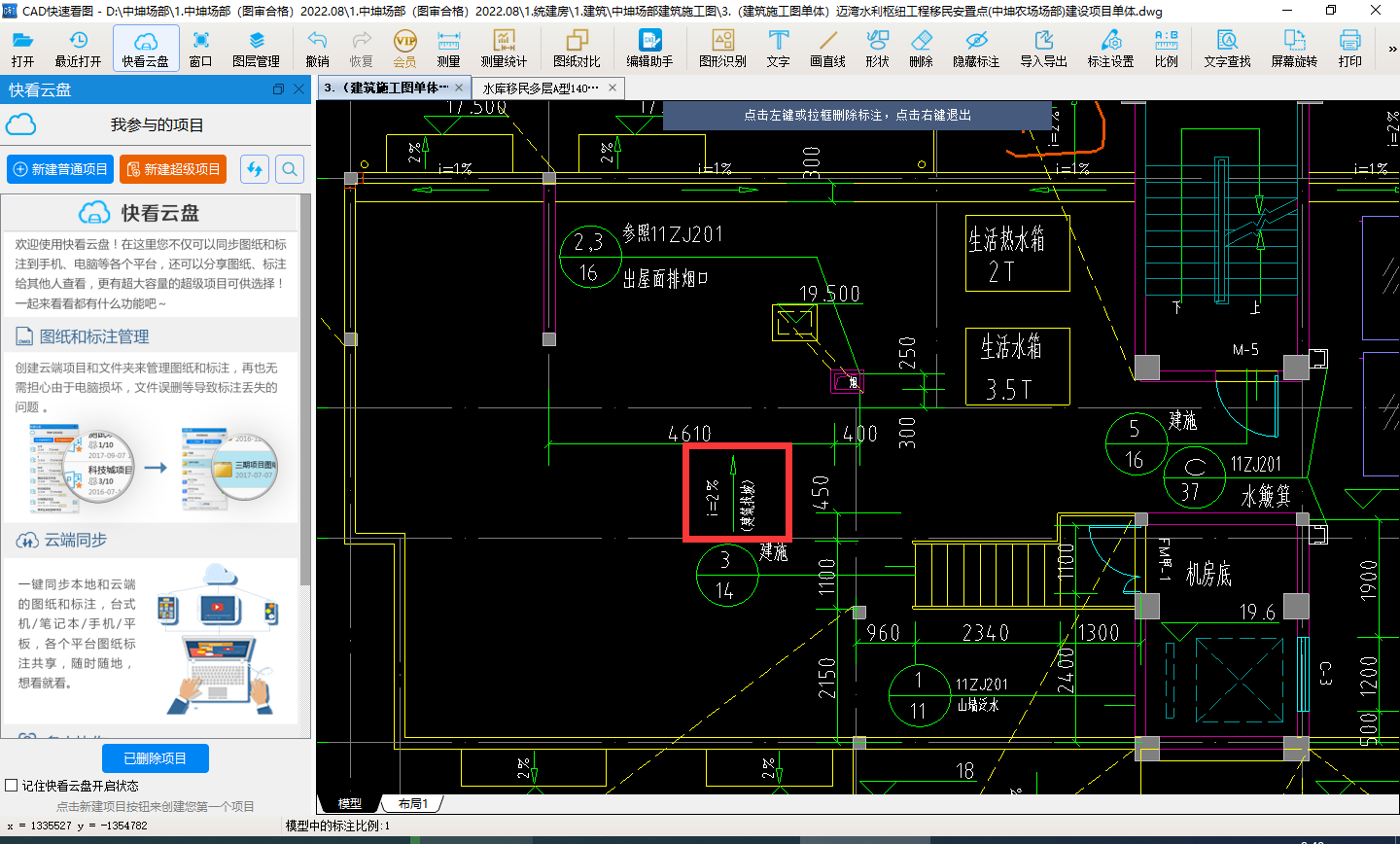Choose the 形状 shapes tool

(x=877, y=49)
